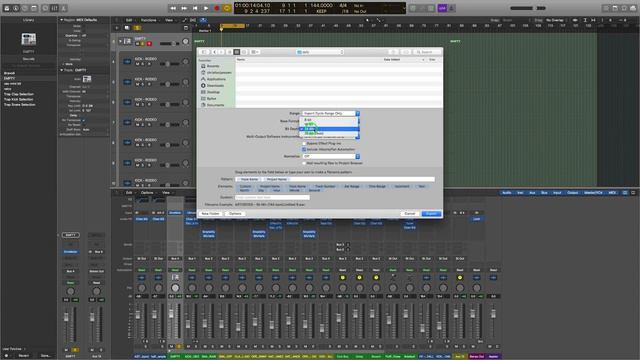Click the blue Export button
The height and width of the screenshot is (360, 640).
pos(431,214)
